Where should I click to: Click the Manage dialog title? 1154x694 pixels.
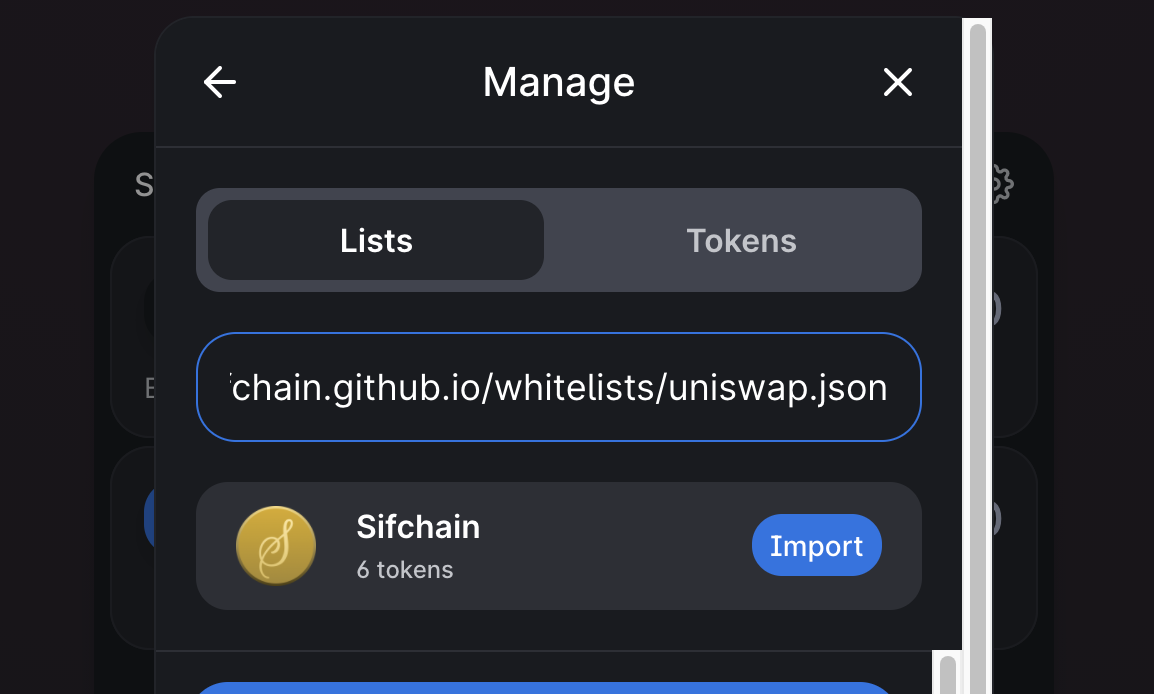[x=558, y=82]
